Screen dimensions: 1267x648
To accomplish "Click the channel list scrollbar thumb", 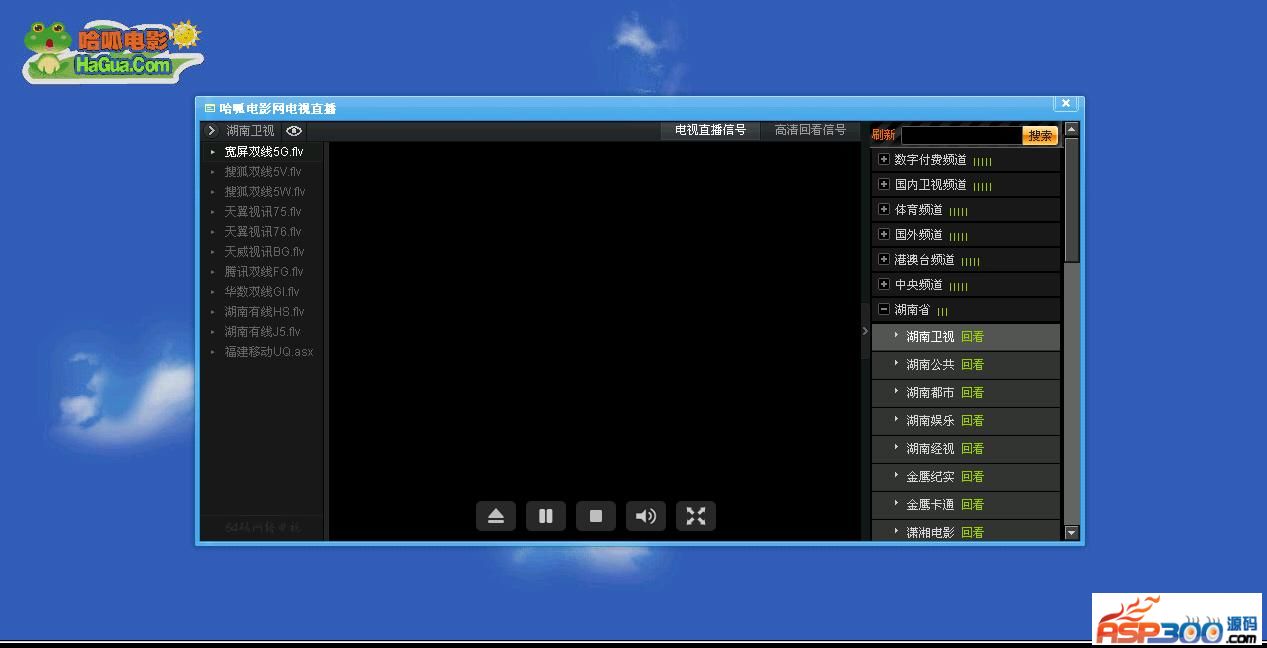I will pos(1072,200).
